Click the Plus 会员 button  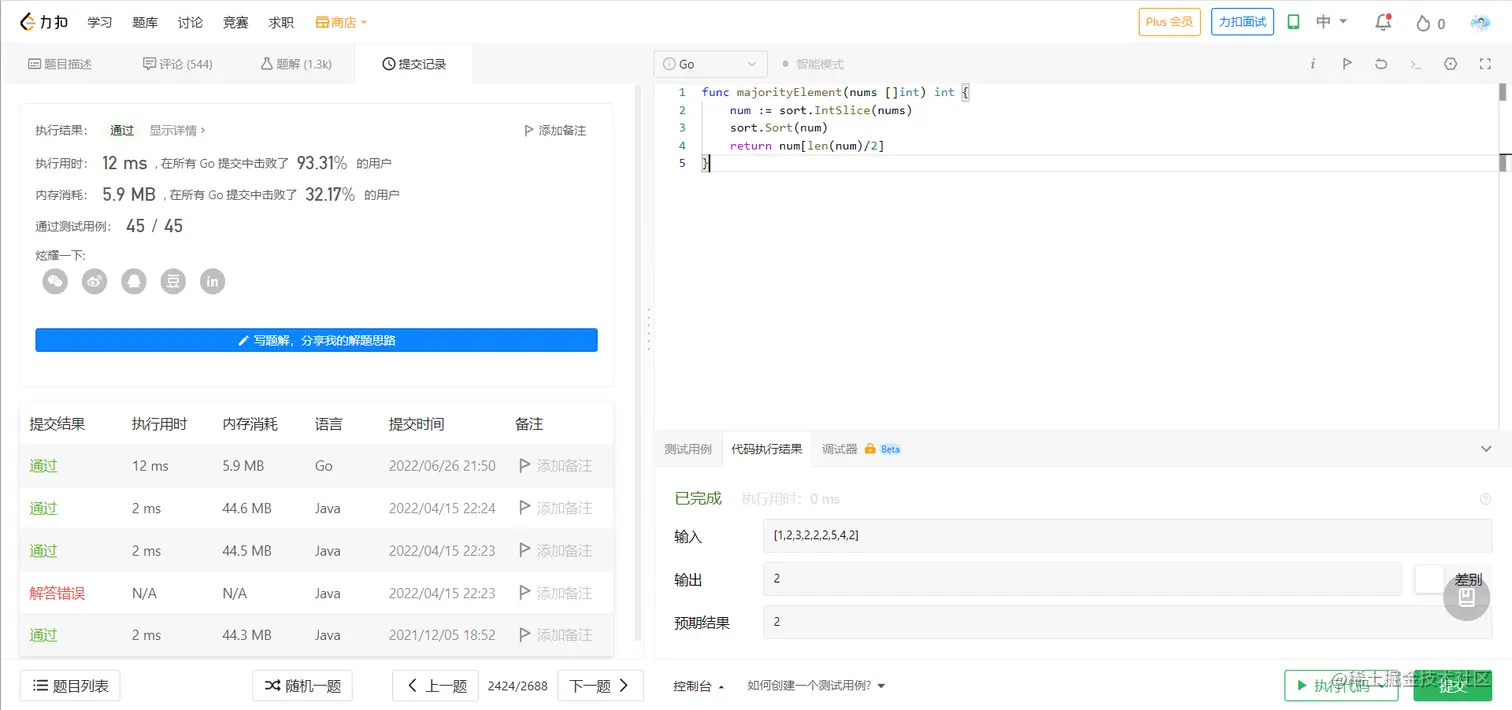pos(1169,22)
